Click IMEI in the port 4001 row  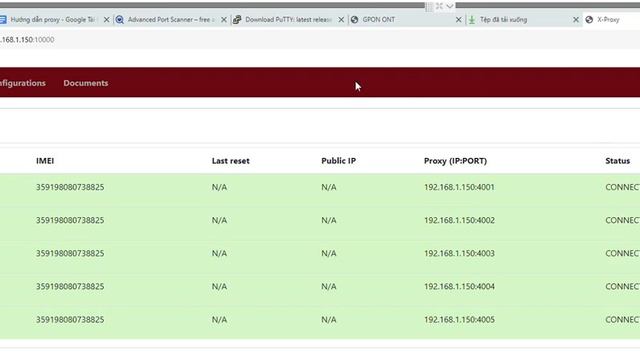point(70,187)
